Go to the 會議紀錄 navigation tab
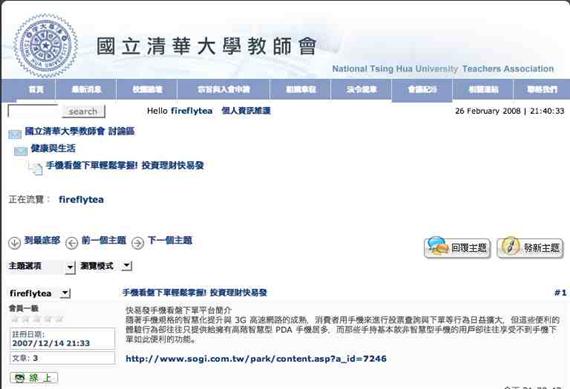 (422, 89)
